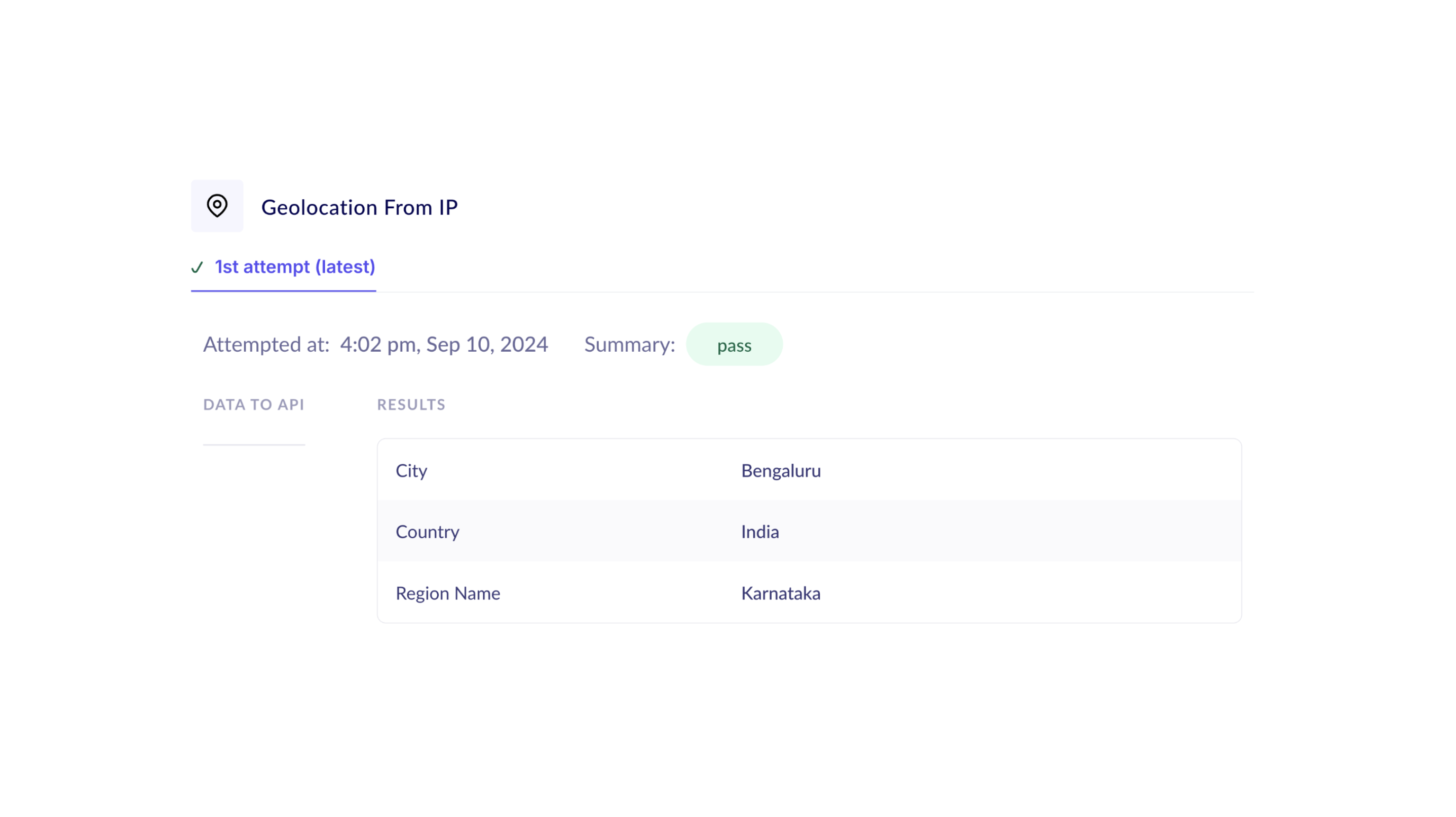Click the purple underline of the active tab
1456x817 pixels.
283,290
